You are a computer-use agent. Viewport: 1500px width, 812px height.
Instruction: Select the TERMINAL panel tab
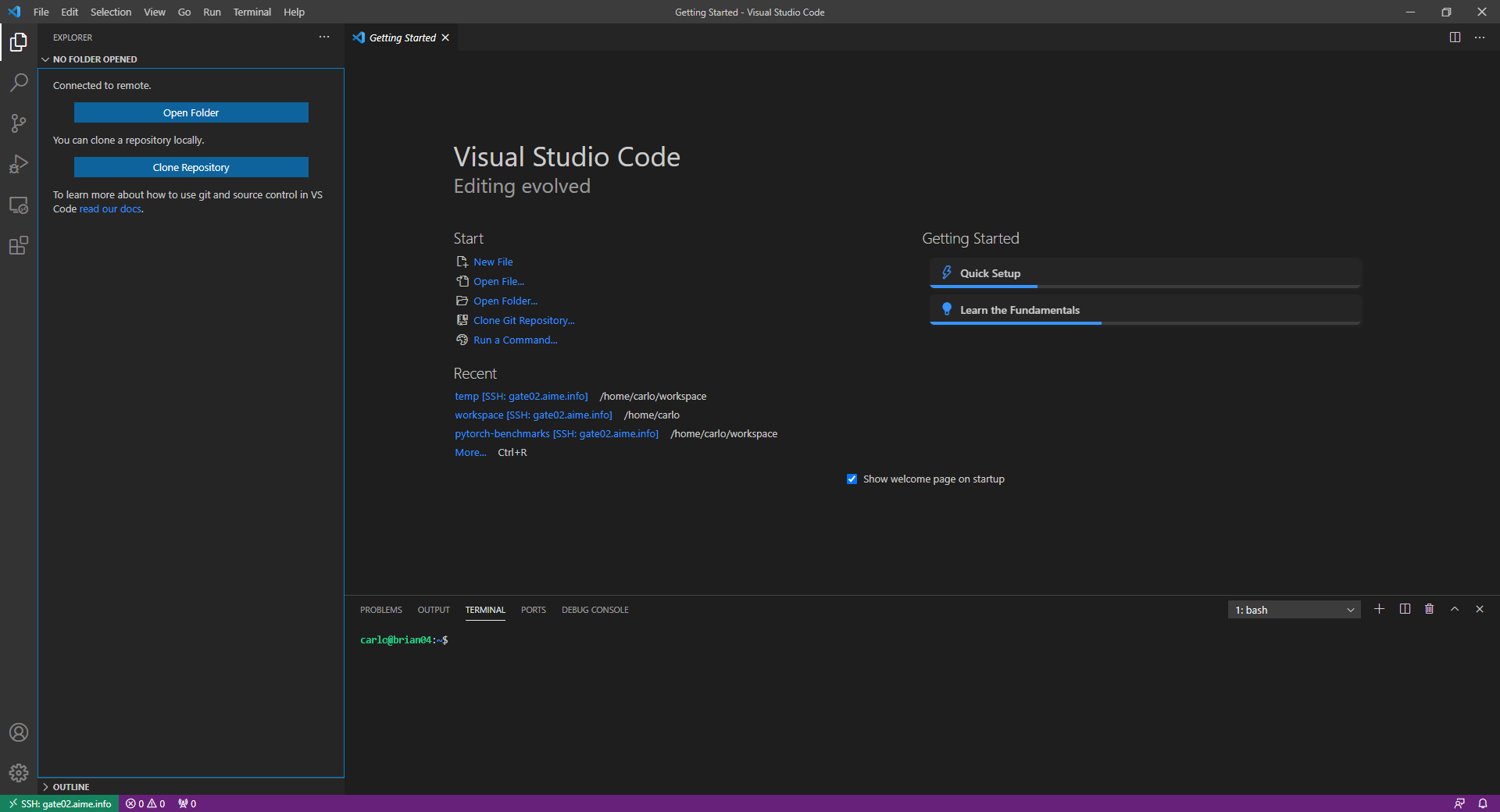click(x=485, y=610)
